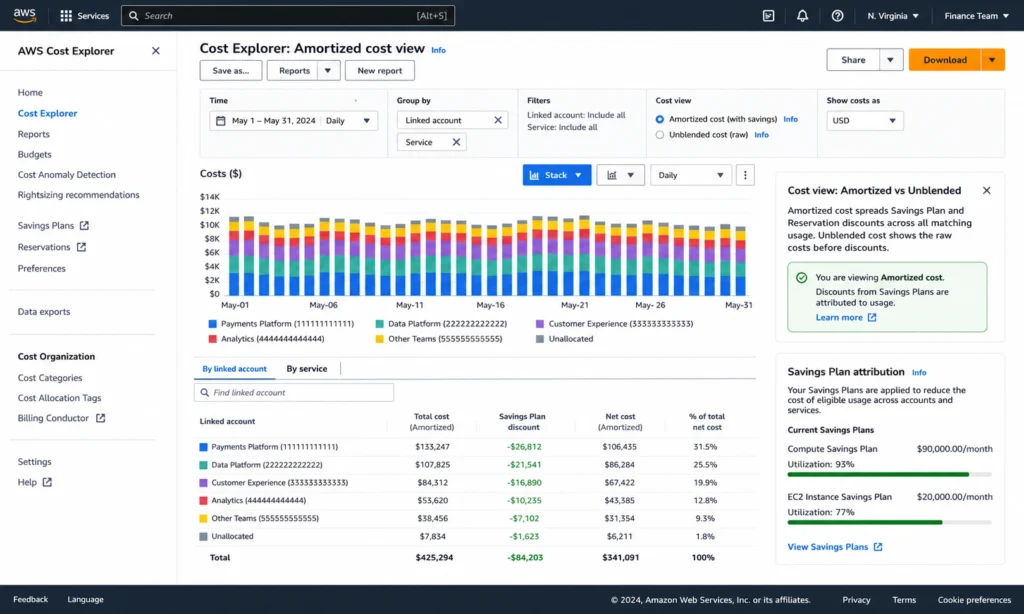Click the Help external link icon
The height and width of the screenshot is (614, 1024).
pyautogui.click(x=47, y=482)
